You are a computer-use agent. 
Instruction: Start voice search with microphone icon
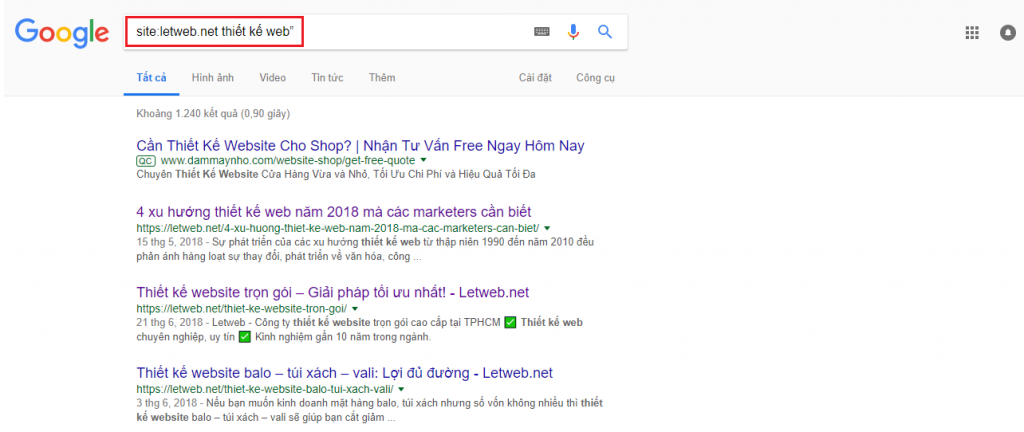click(x=573, y=31)
